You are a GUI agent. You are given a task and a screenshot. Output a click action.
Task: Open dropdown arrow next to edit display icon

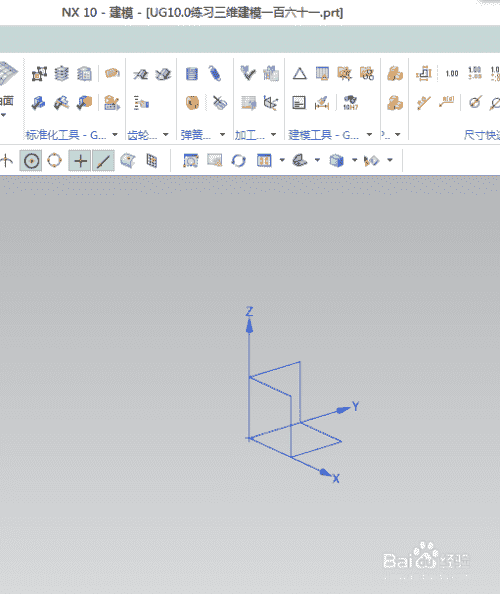[390, 160]
